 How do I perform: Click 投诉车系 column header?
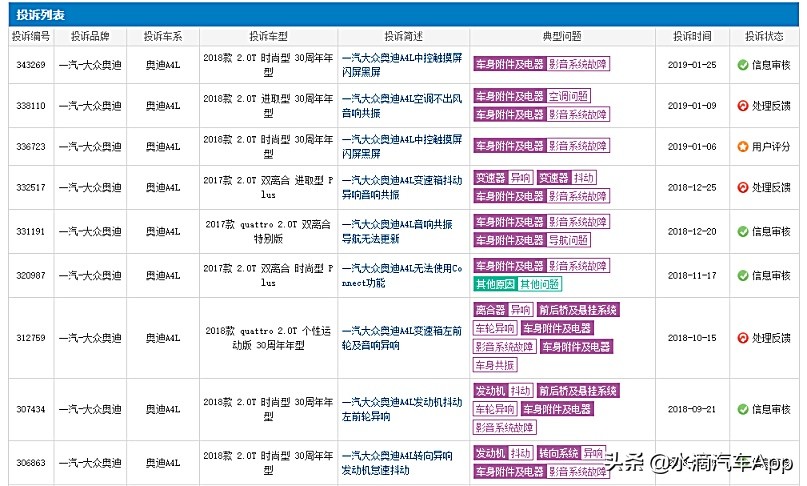click(163, 36)
